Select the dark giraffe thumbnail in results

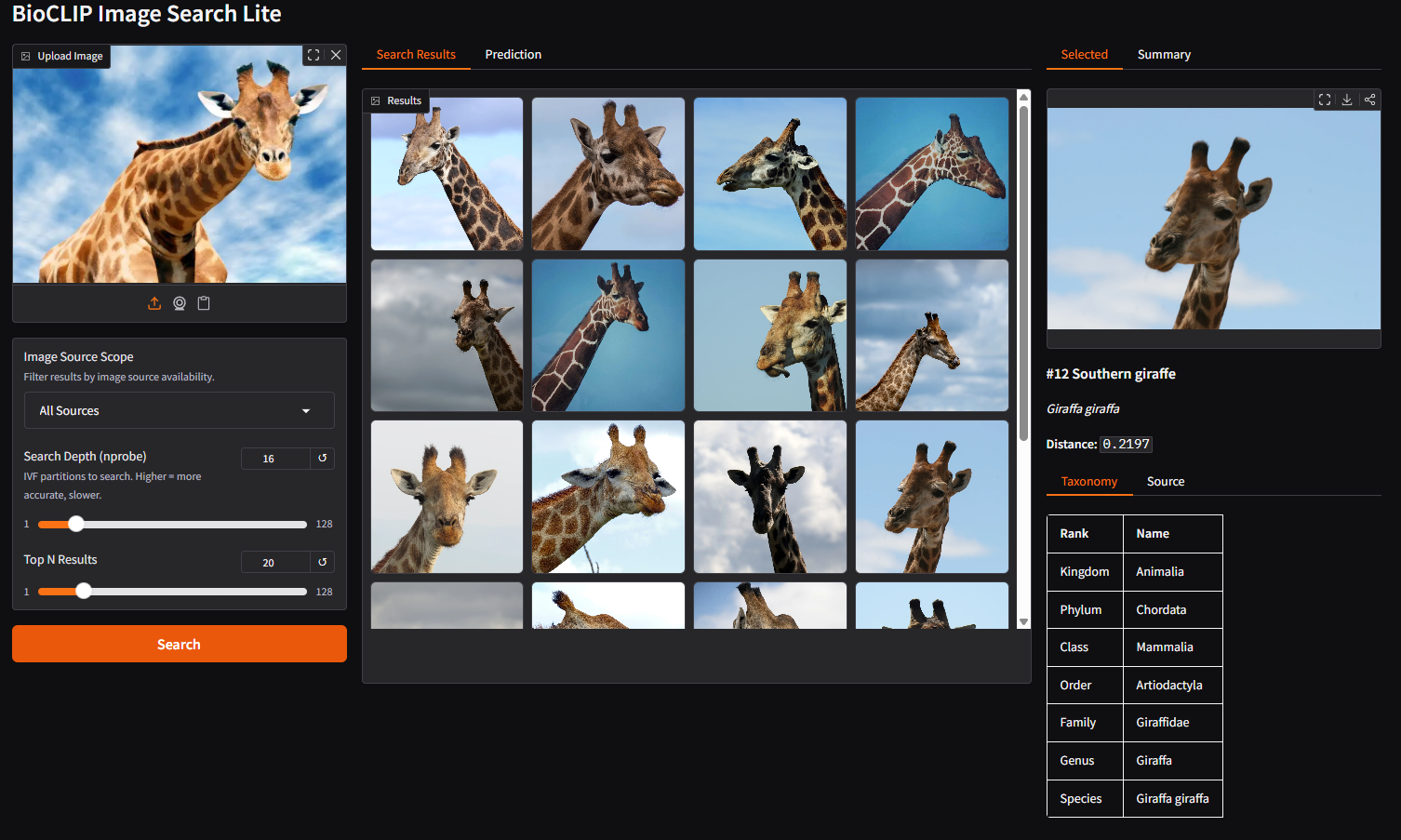(769, 496)
